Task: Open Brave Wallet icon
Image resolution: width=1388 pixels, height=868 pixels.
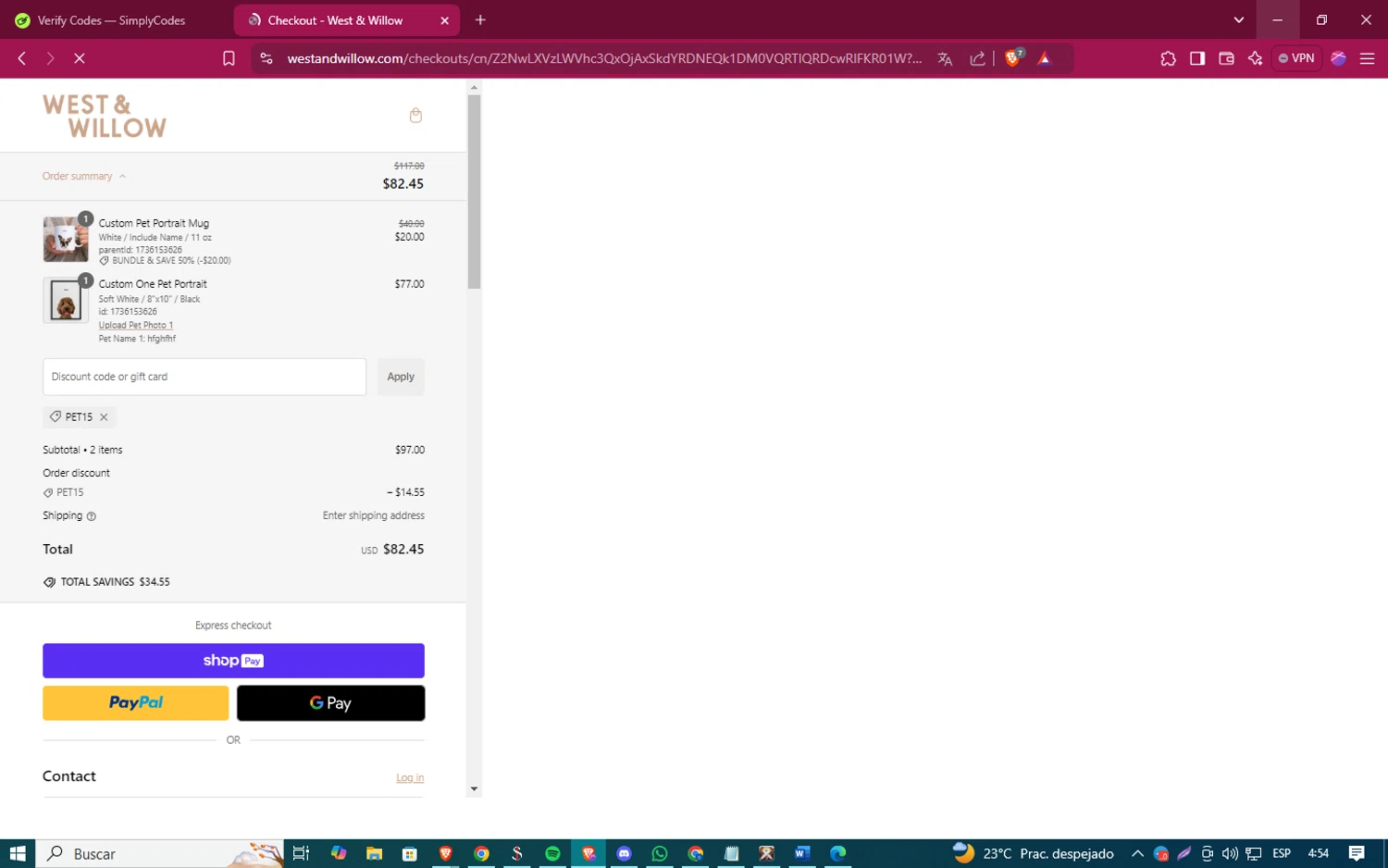Action: 1226,58
